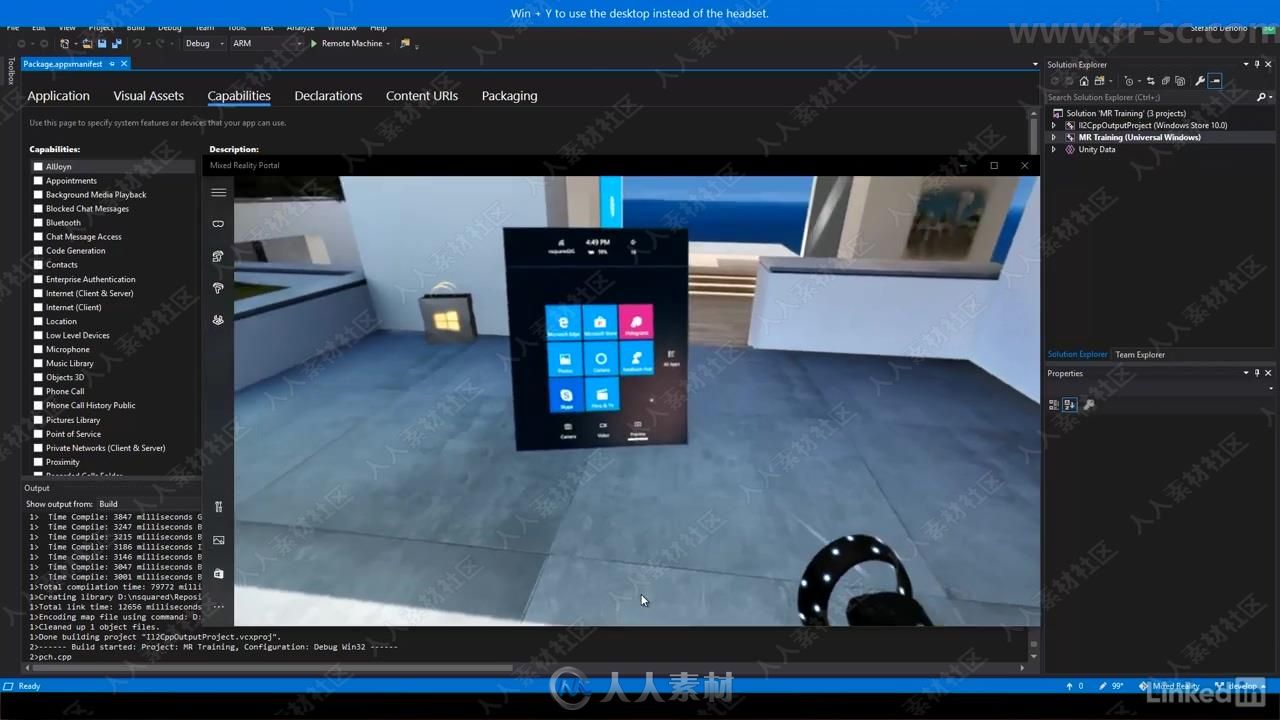Switch to the Team Explorer tab
Viewport: 1280px width, 720px height.
tap(1140, 354)
